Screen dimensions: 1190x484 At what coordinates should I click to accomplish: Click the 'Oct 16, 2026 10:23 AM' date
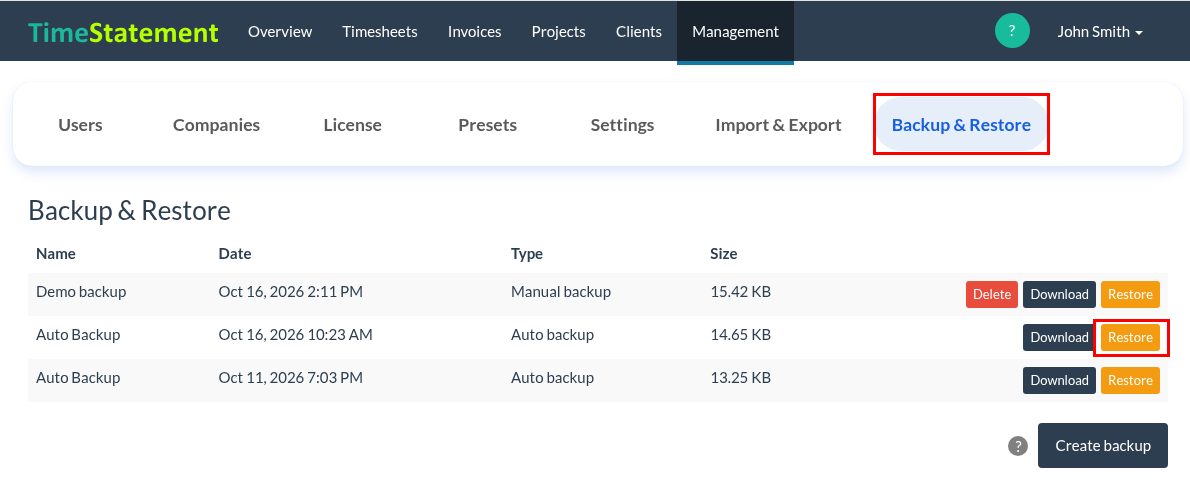click(295, 335)
